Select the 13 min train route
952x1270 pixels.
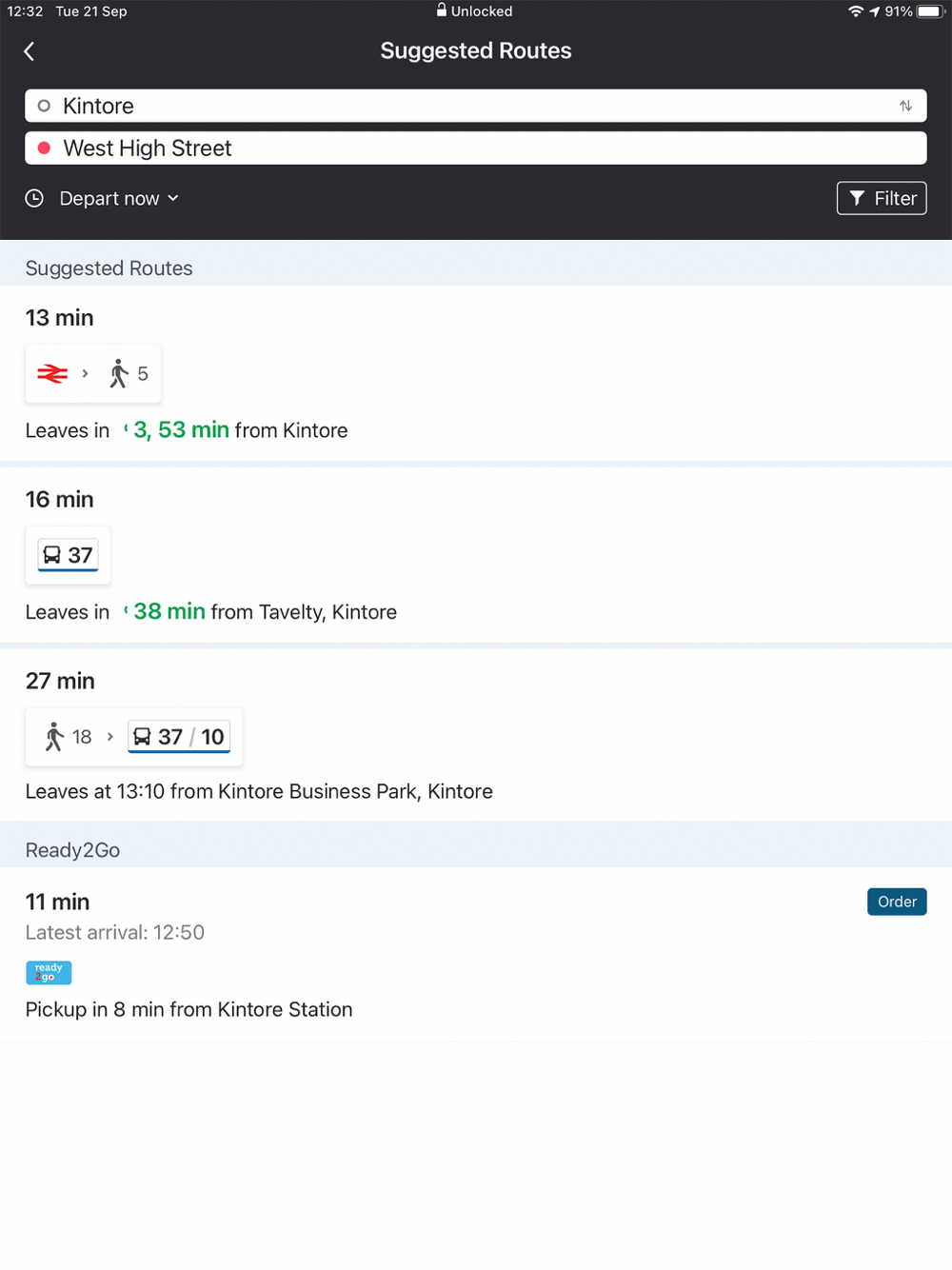point(476,373)
